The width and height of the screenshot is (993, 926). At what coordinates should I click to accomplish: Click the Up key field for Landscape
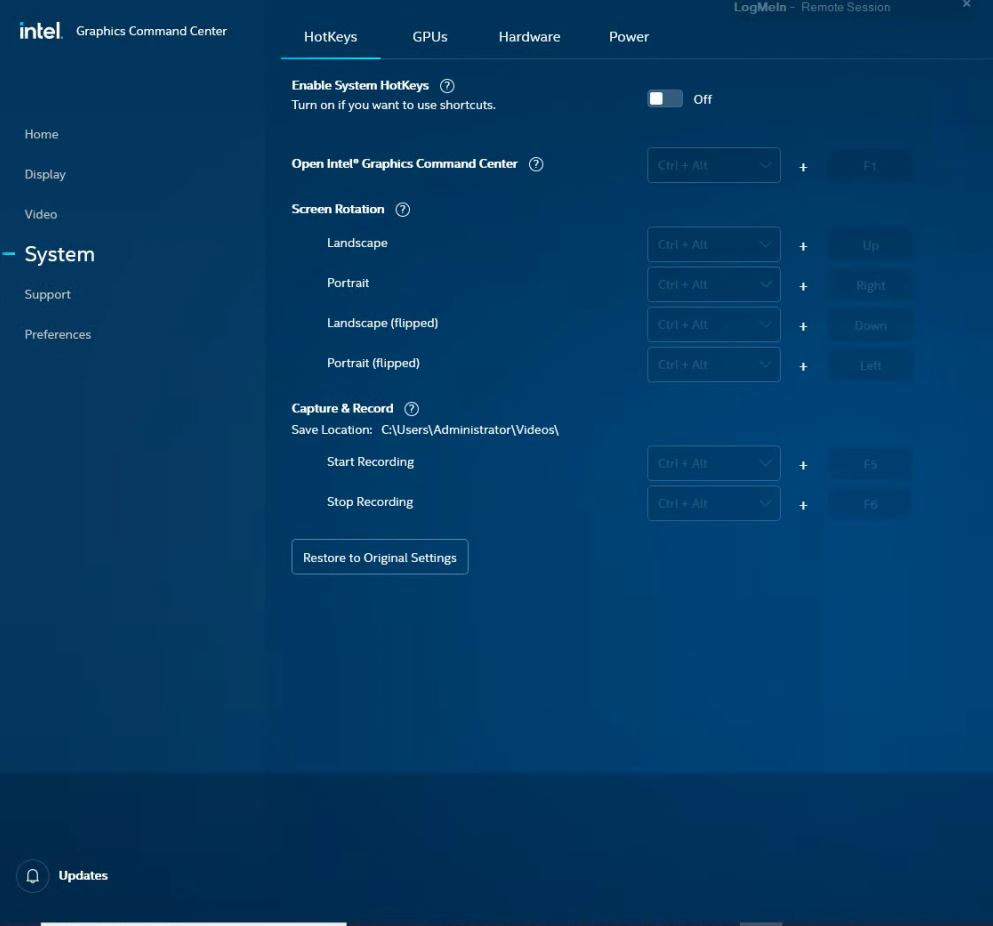[870, 245]
